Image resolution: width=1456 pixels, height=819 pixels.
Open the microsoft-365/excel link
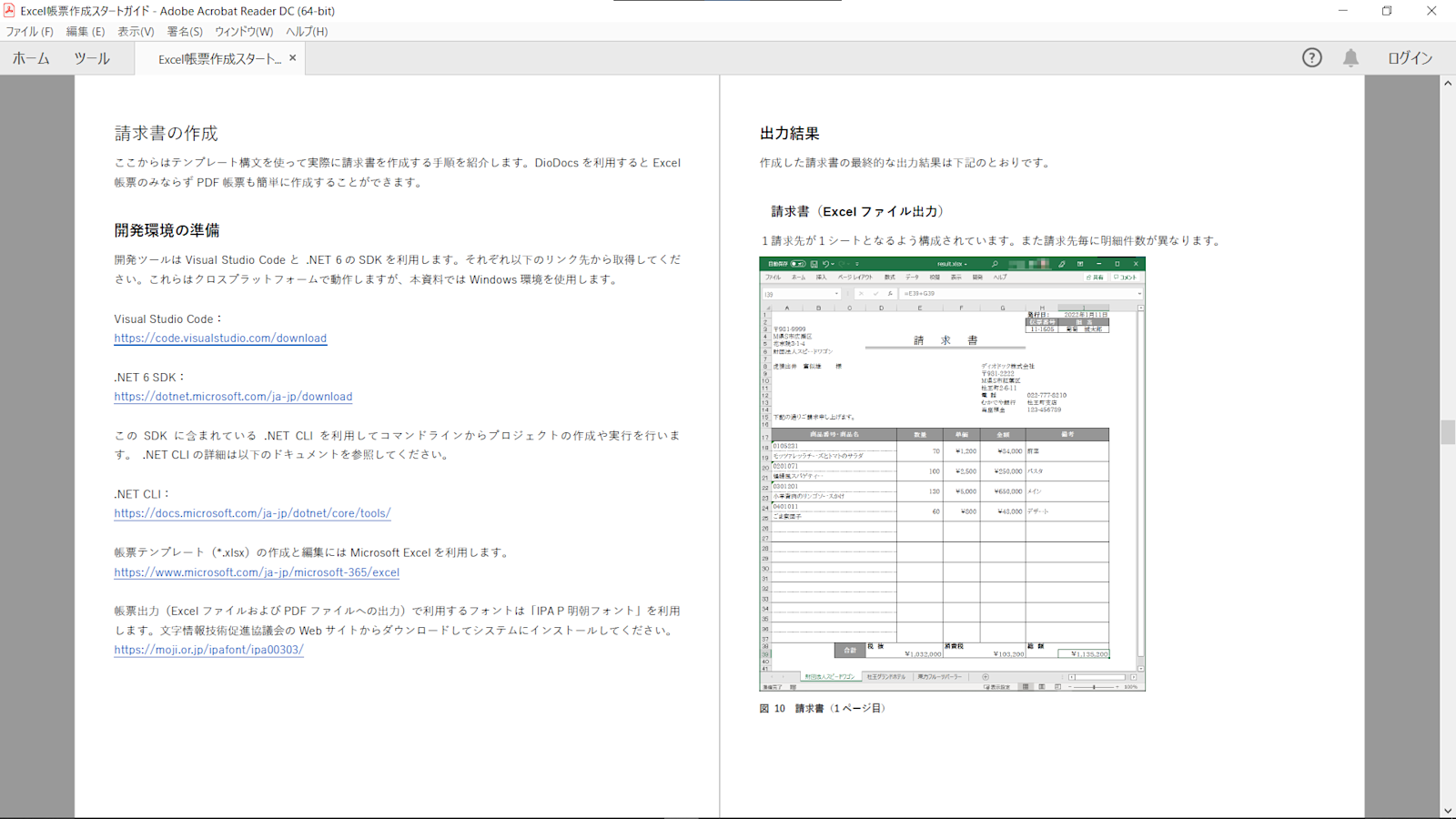click(257, 572)
